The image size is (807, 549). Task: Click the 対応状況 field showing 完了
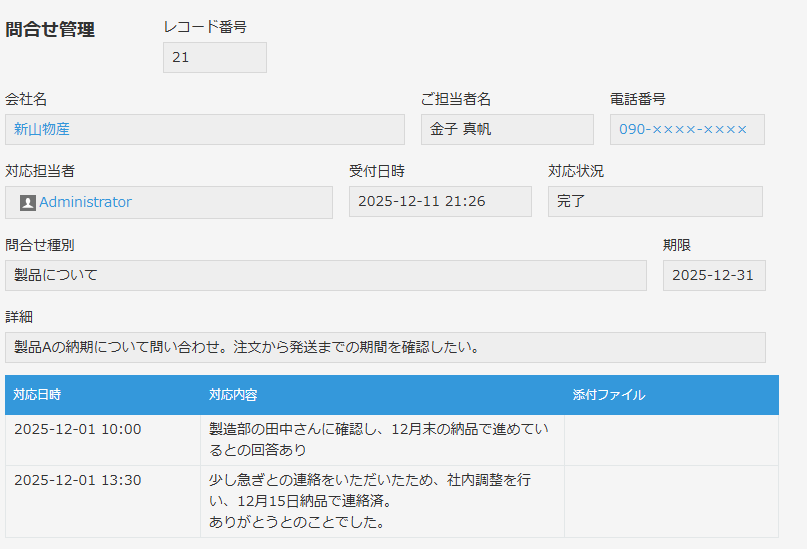click(654, 201)
